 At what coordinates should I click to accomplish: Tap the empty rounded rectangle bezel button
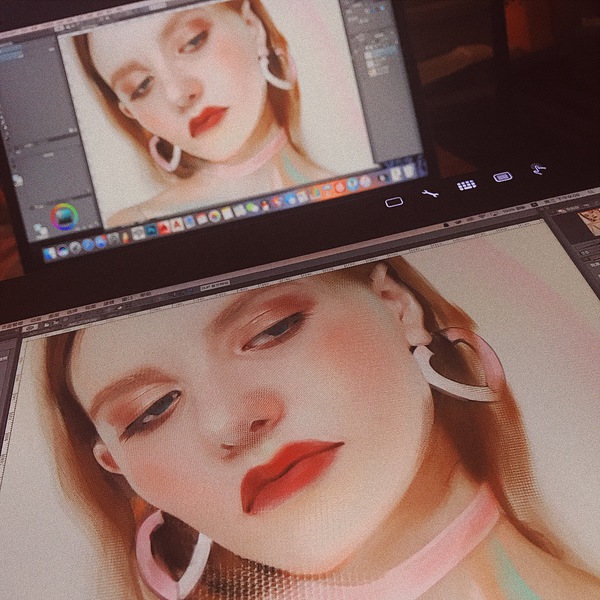[394, 202]
